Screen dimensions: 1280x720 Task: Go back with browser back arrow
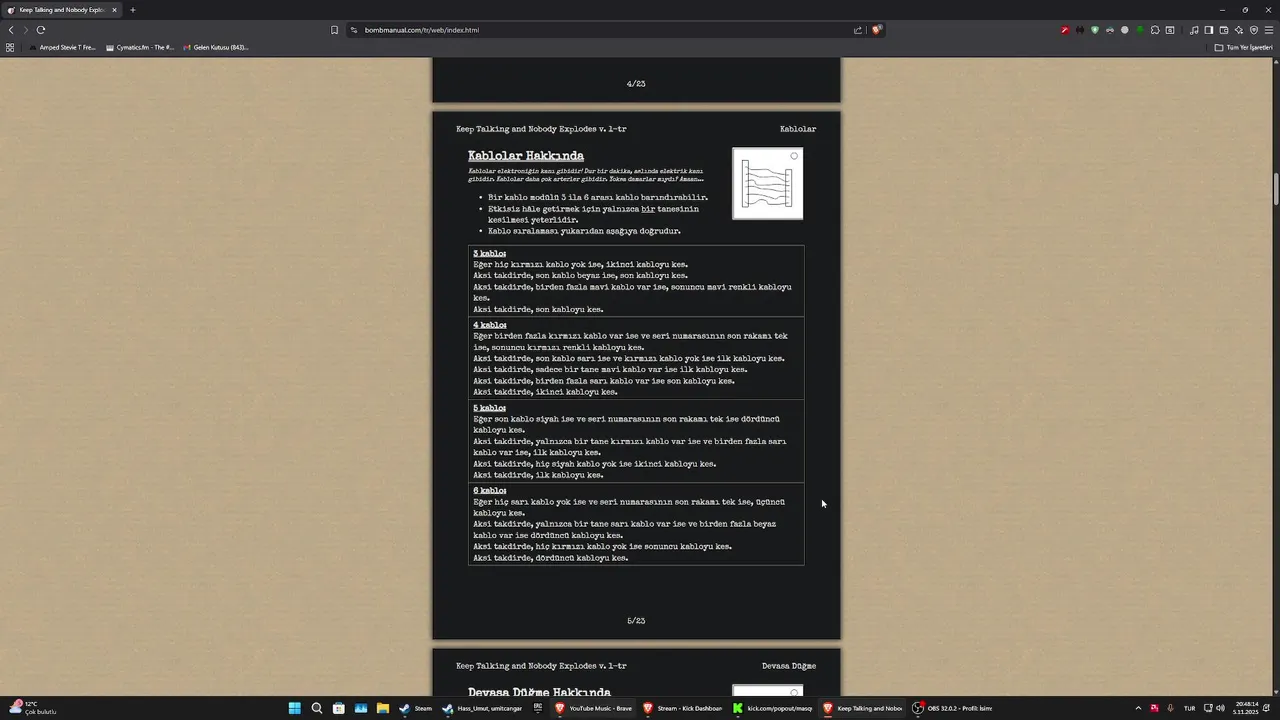pyautogui.click(x=11, y=30)
